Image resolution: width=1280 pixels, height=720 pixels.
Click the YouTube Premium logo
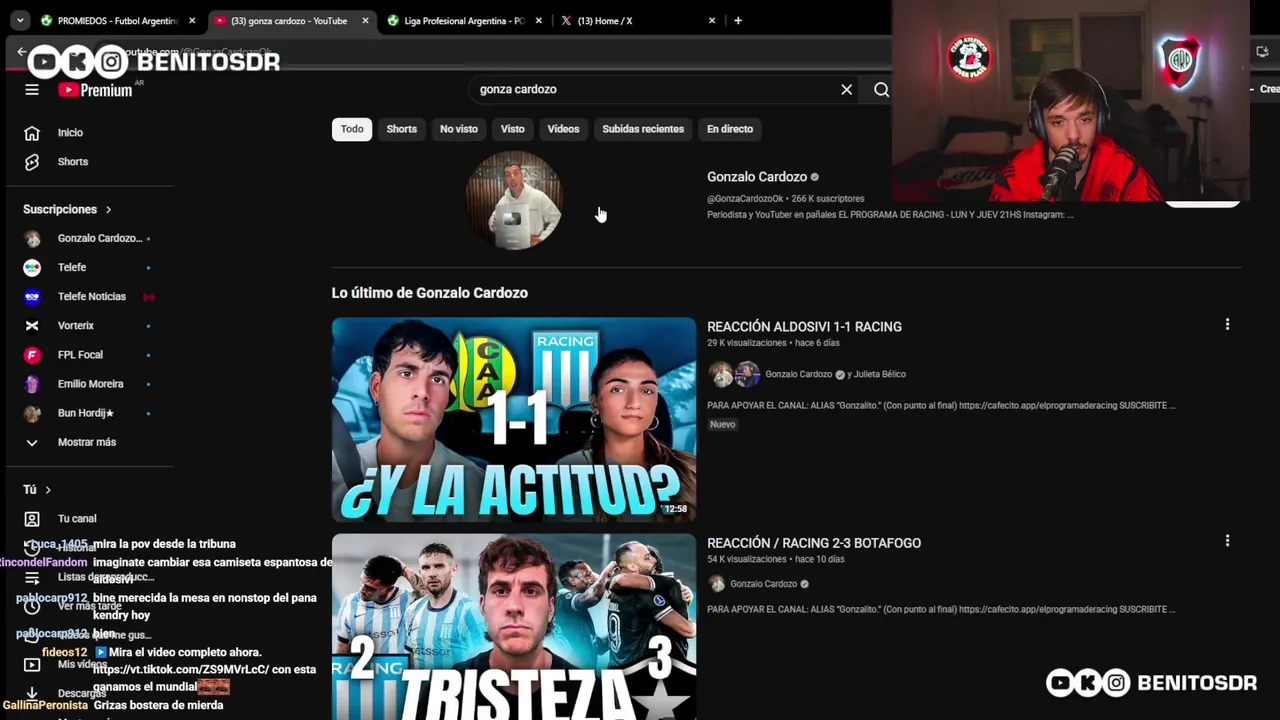pos(95,90)
